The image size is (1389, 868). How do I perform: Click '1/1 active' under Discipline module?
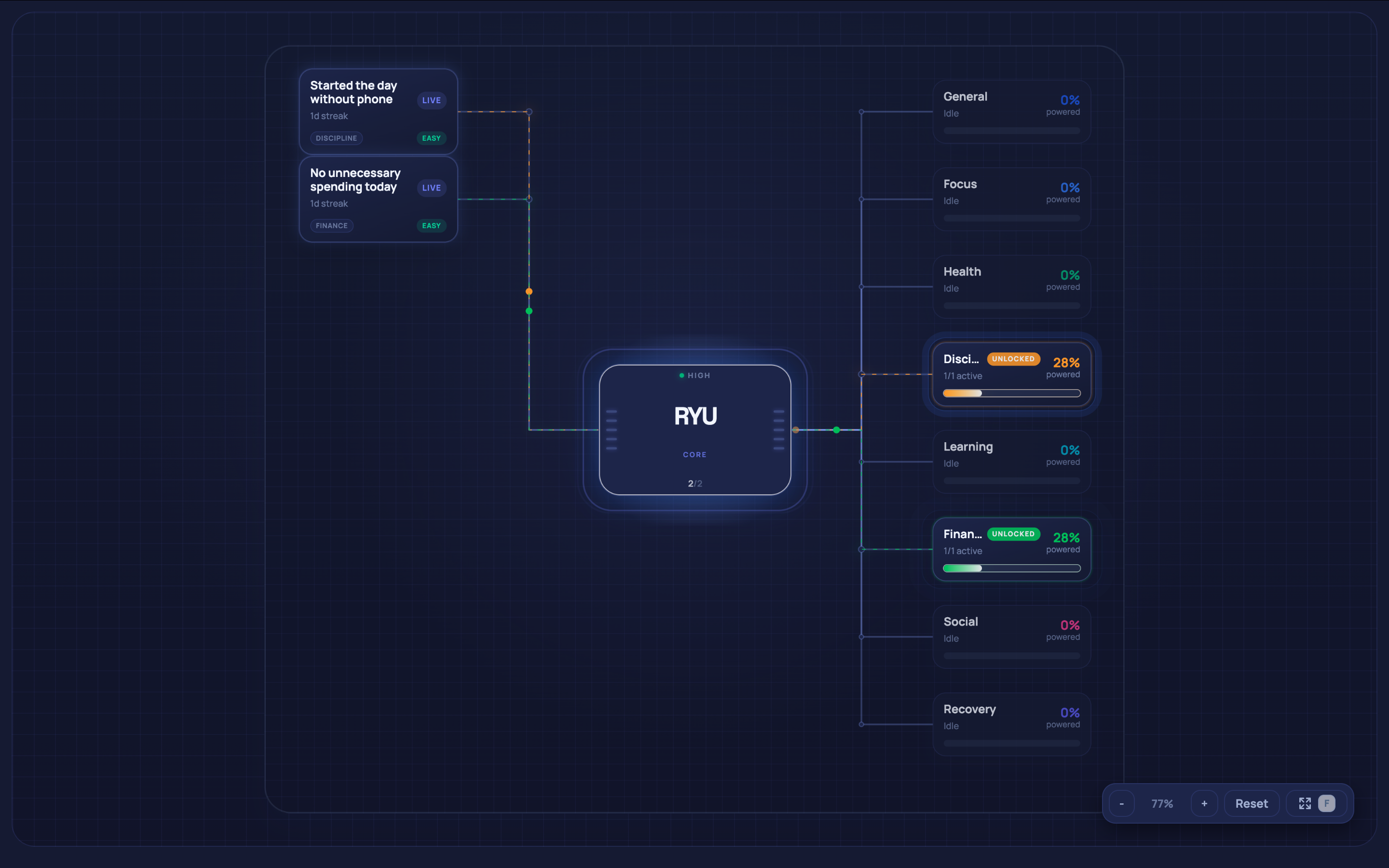[x=963, y=376]
